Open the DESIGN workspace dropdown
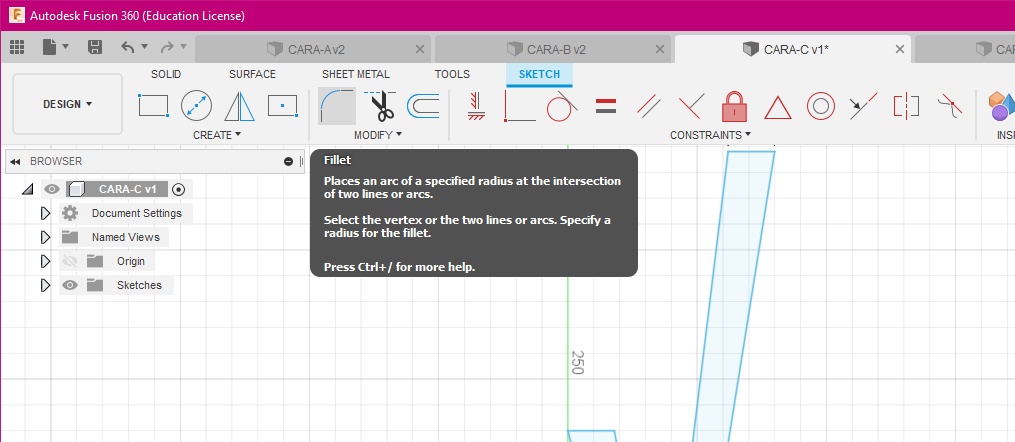The width and height of the screenshot is (1015, 442). (67, 104)
